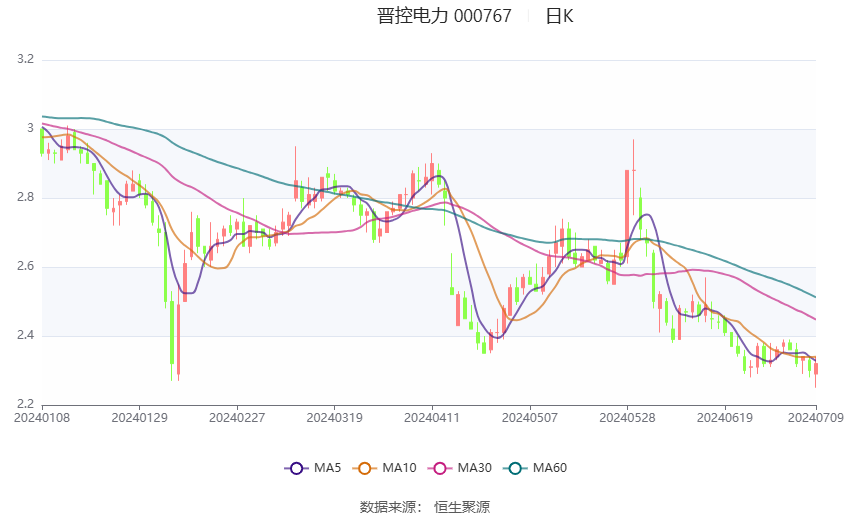Select the 20240507 date axis label
This screenshot has height=517, width=850.
coord(530,418)
